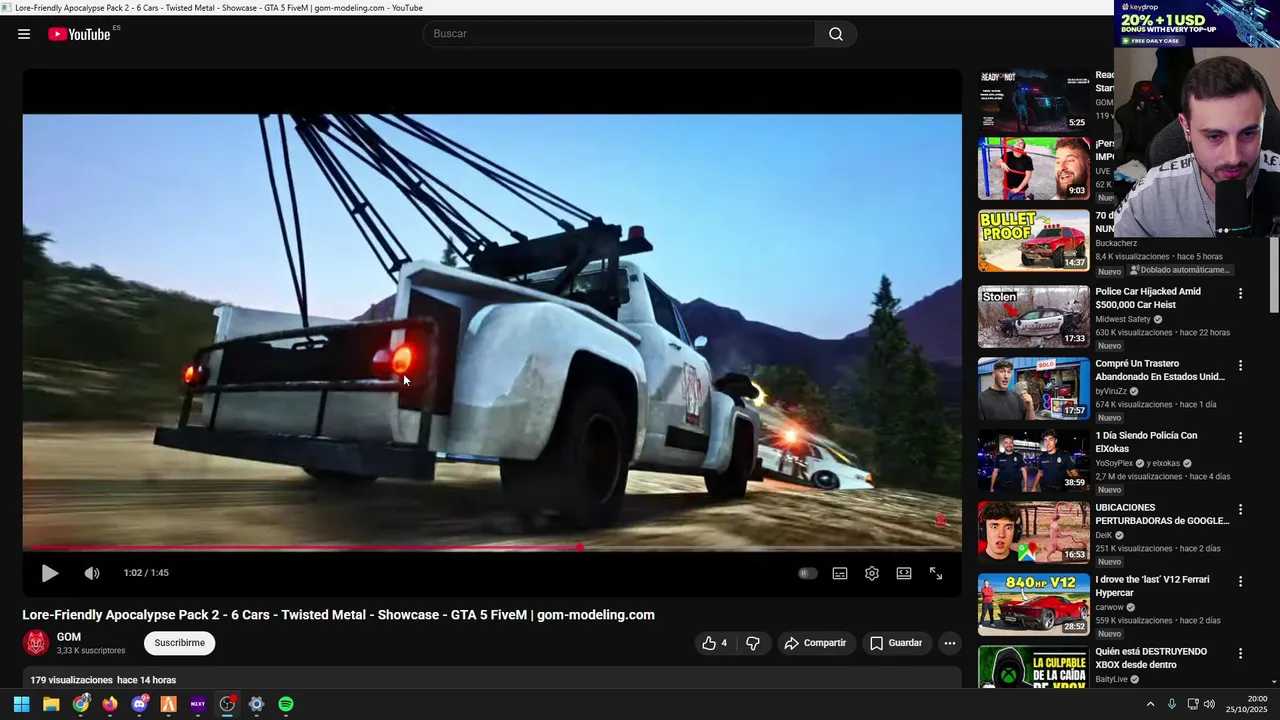Open options for 1 Día Siendo Policía
This screenshot has height=720, width=1280.
[x=1241, y=437]
